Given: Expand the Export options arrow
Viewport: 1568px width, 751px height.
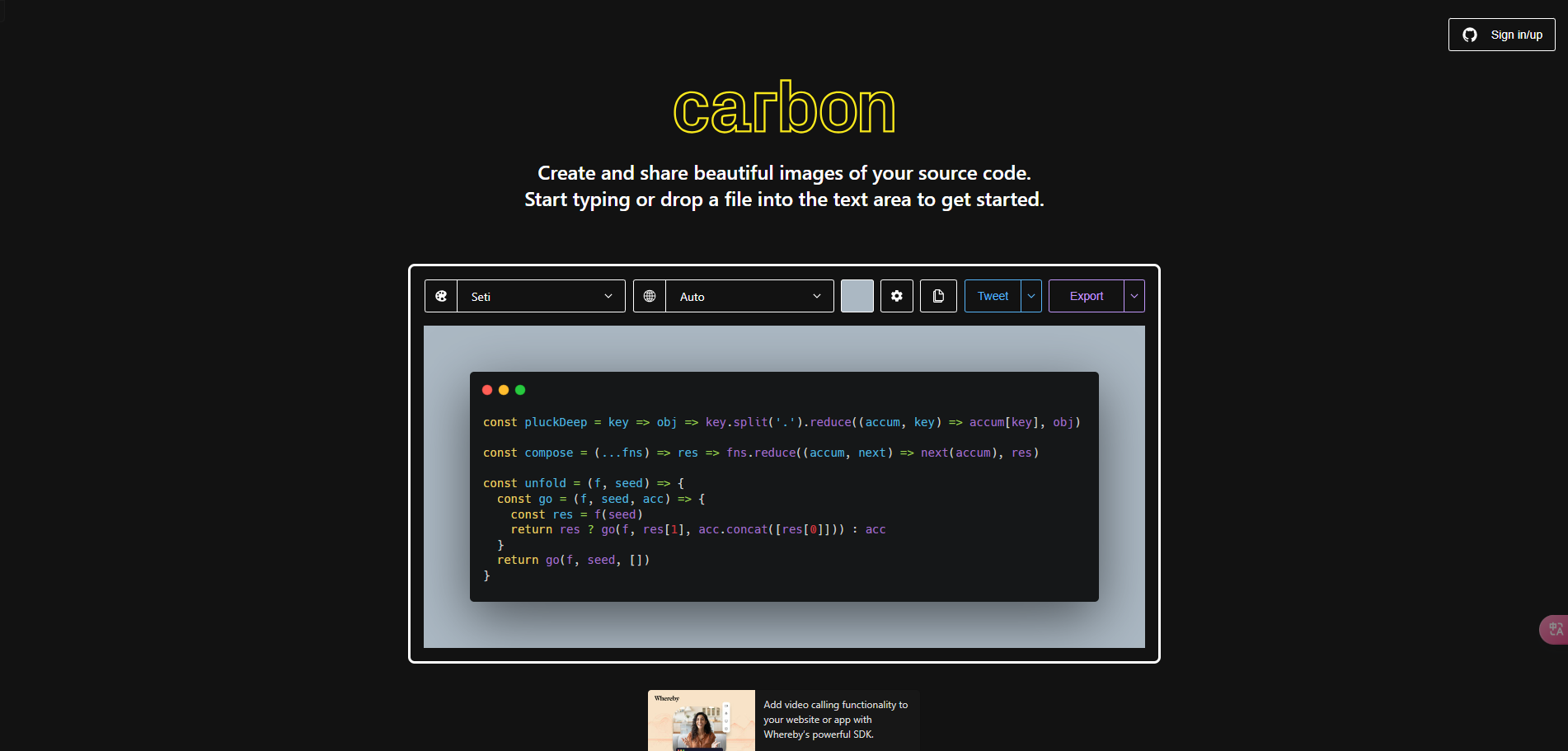Looking at the screenshot, I should point(1134,296).
